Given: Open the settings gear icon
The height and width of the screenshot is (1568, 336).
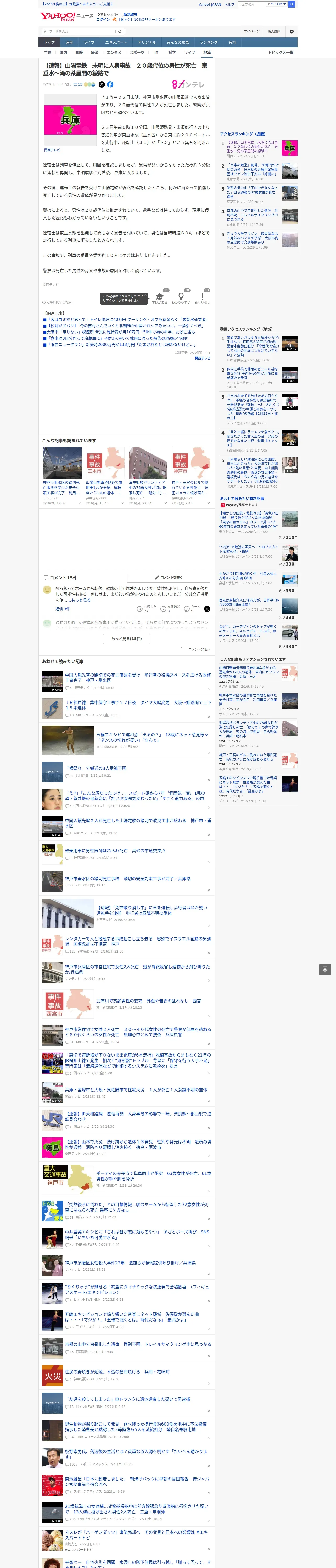Looking at the screenshot, I should tap(292, 31).
